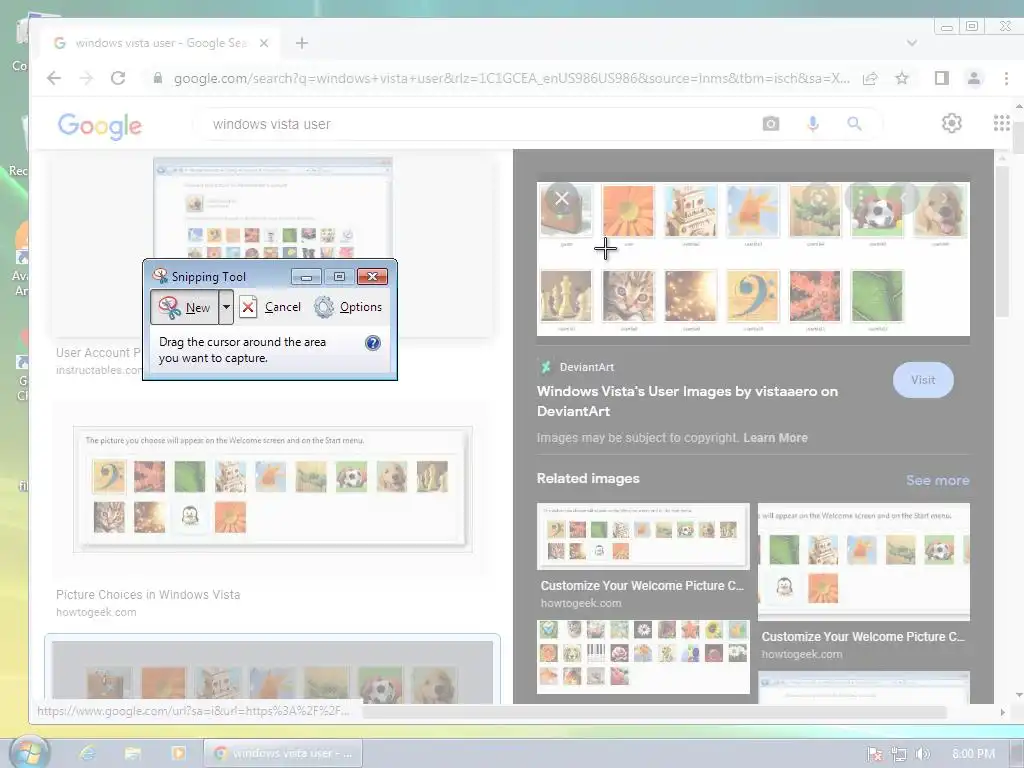The height and width of the screenshot is (768, 1024).
Task: Open Snipping Tool Options
Action: coord(348,307)
